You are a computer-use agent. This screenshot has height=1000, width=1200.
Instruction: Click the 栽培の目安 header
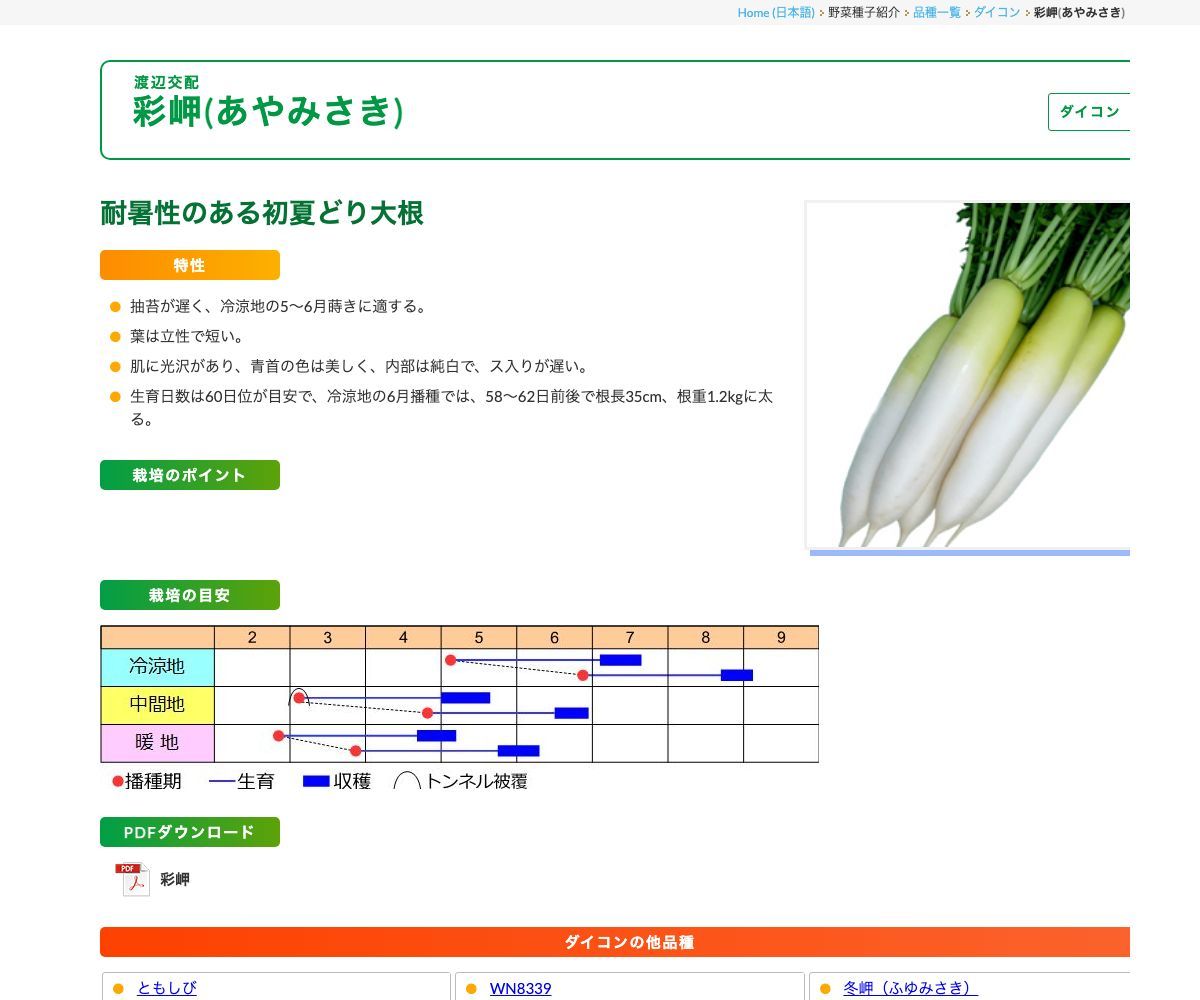pyautogui.click(x=189, y=595)
